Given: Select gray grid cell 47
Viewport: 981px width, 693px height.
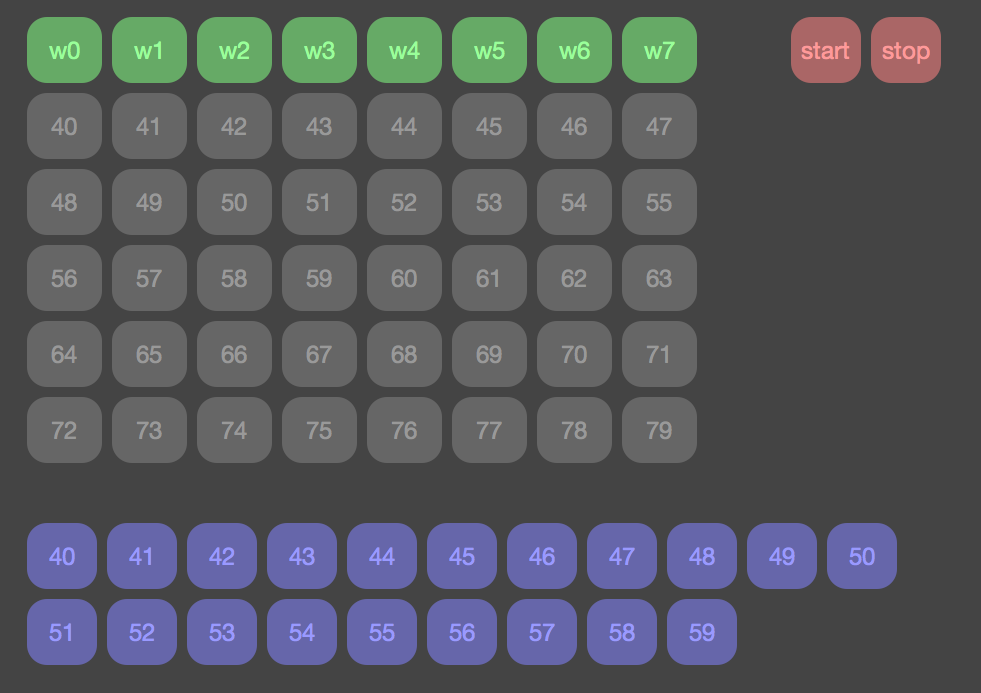Looking at the screenshot, I should 659,126.
